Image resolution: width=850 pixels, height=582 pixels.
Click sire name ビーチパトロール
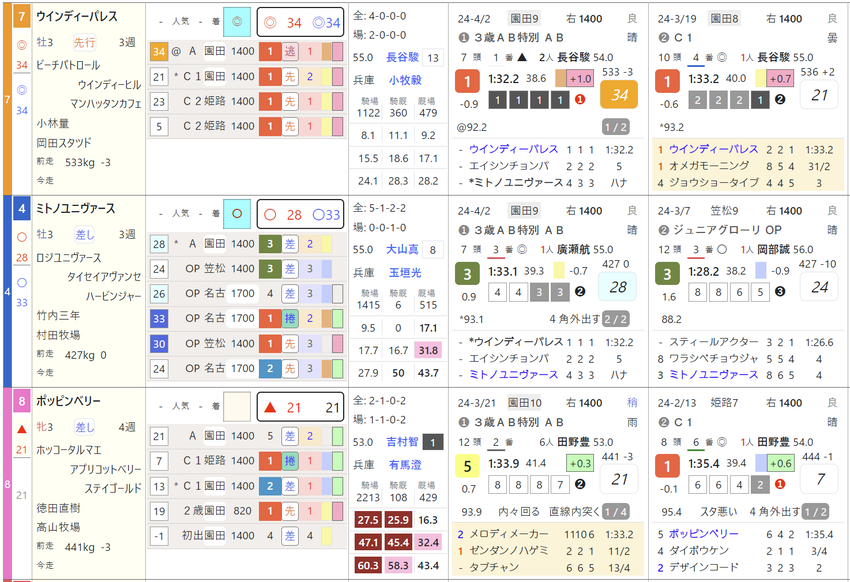coord(68,65)
